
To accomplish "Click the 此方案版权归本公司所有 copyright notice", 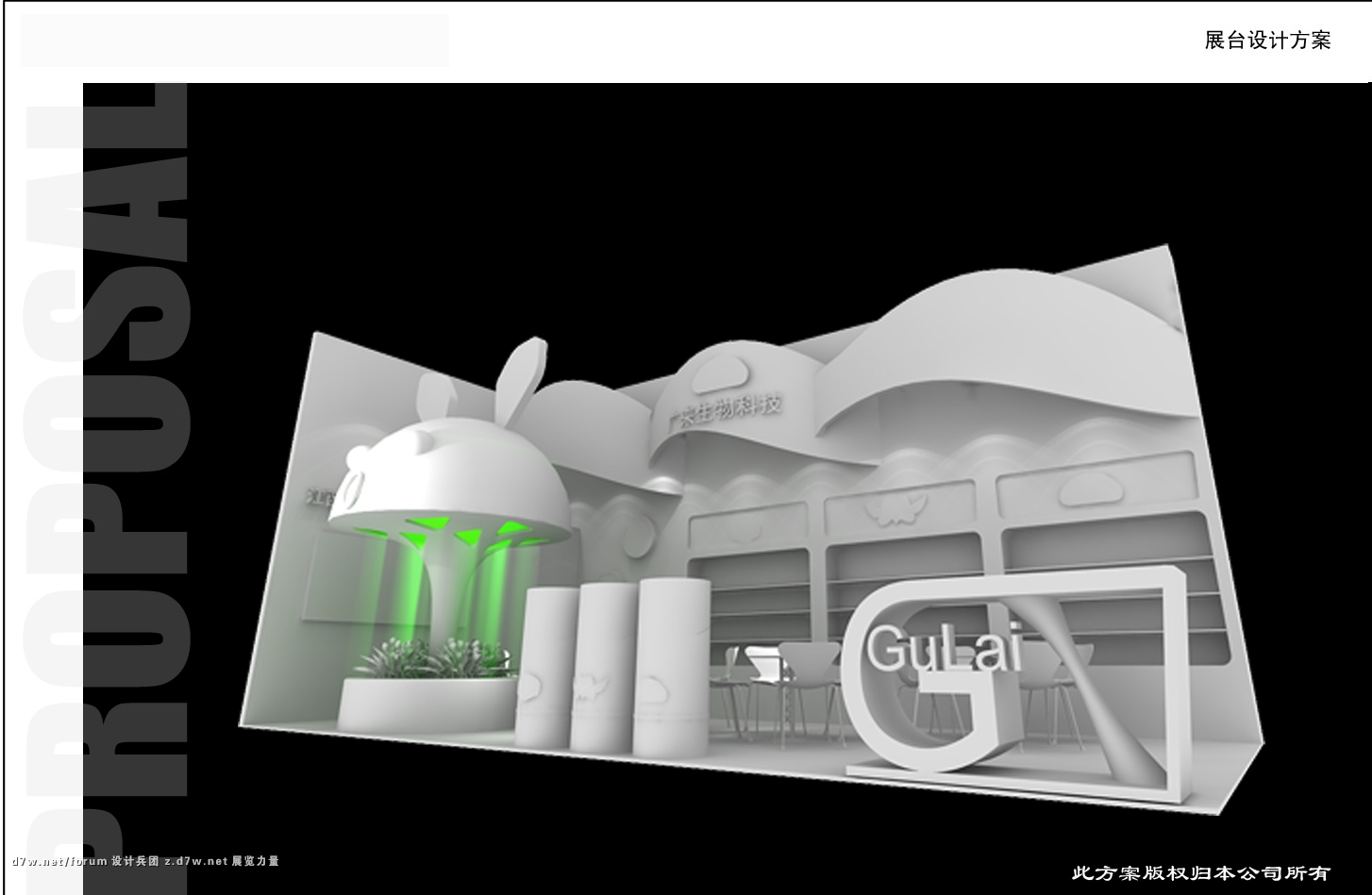I will pos(1200,872).
